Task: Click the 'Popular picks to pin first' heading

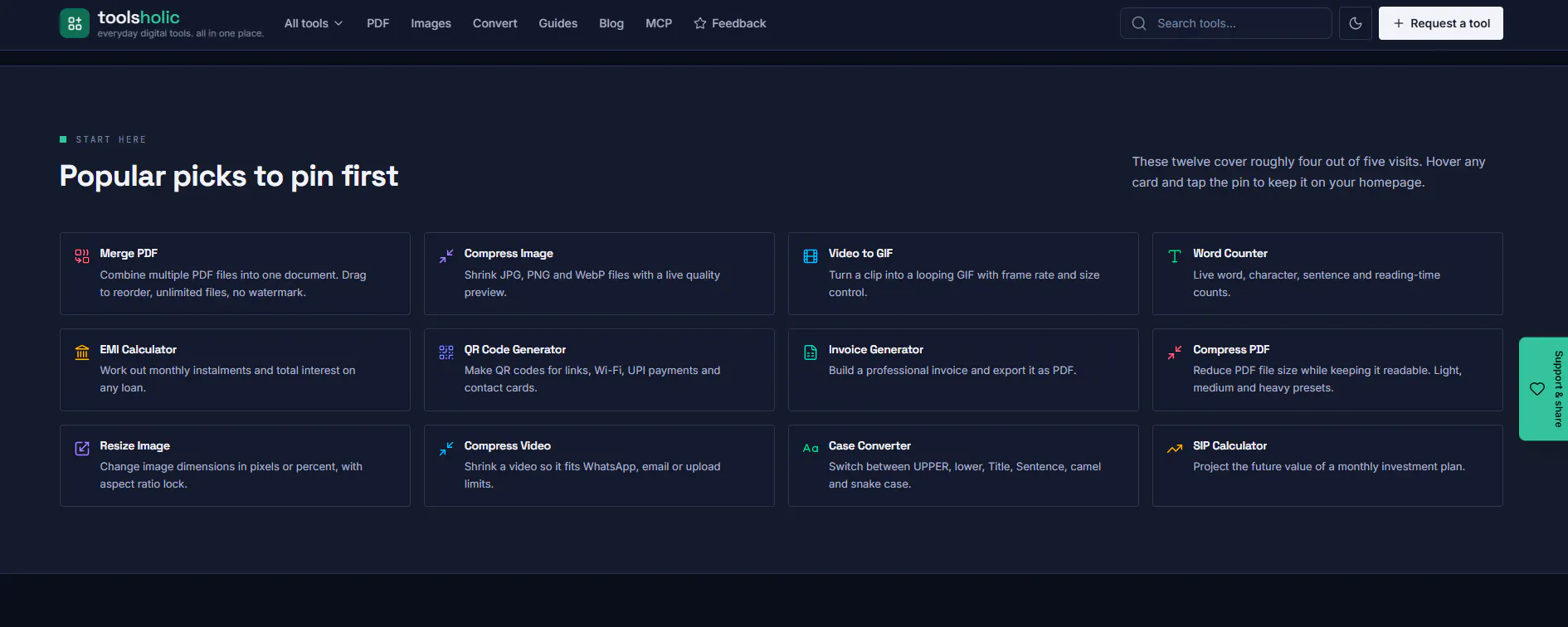Action: (x=229, y=176)
